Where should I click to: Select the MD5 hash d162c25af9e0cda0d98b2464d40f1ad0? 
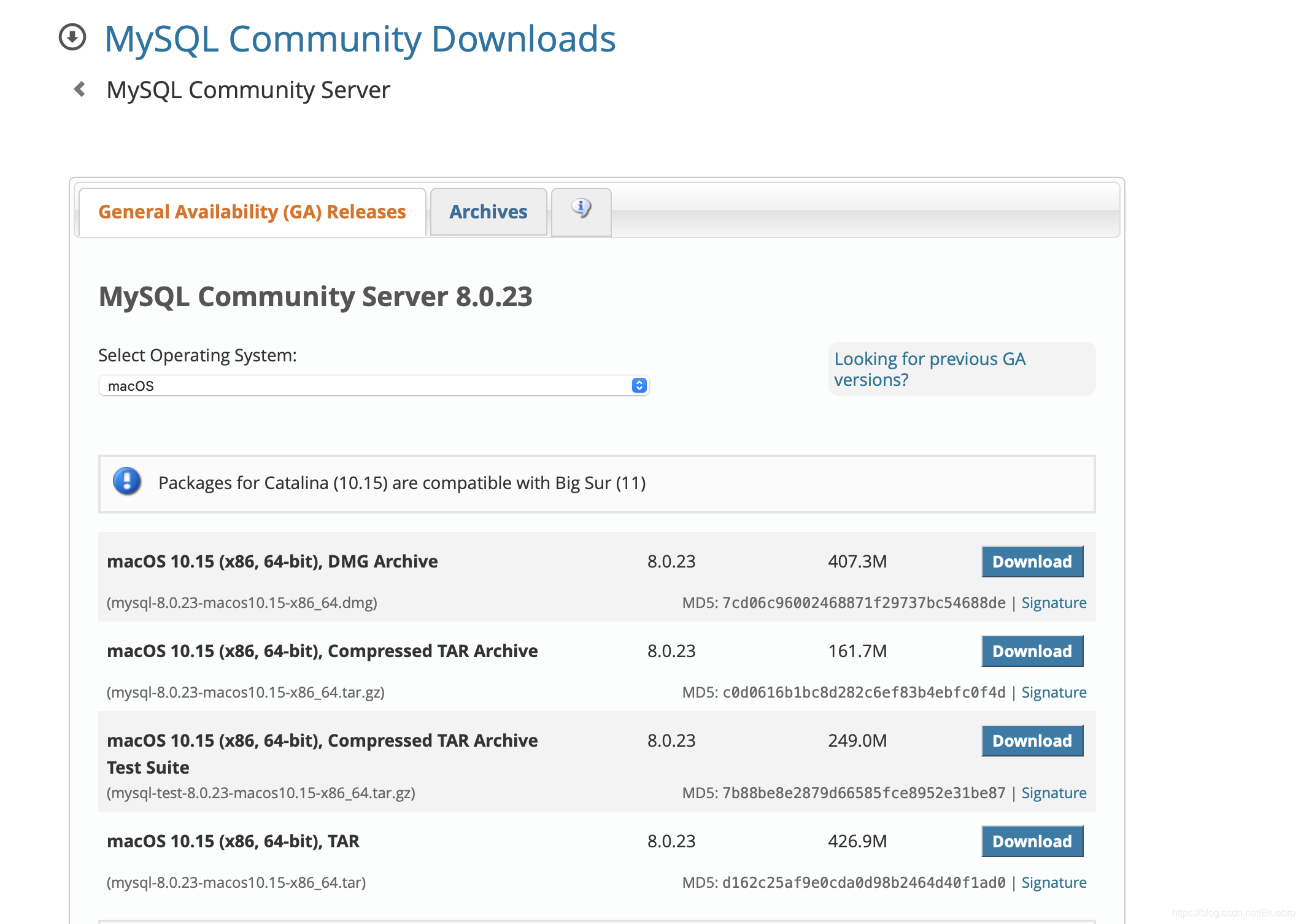(864, 882)
